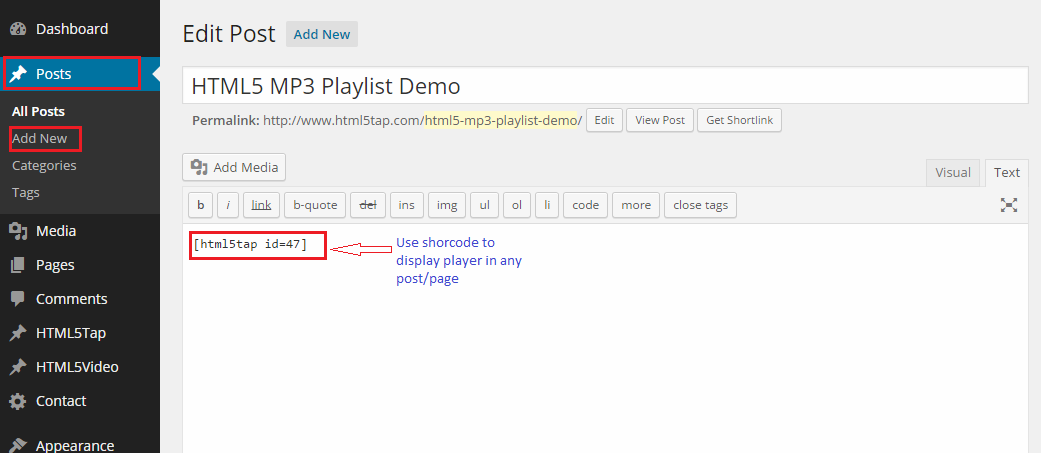Click the HTML5Tap pin icon
The height and width of the screenshot is (453, 1041).
(x=18, y=333)
